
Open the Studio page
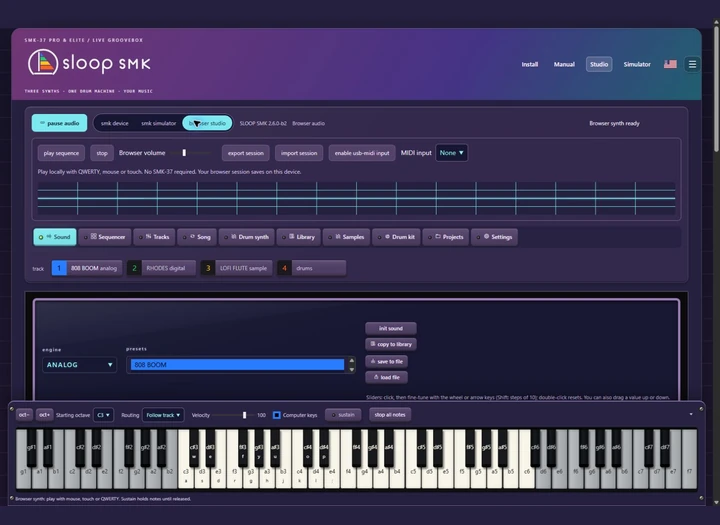click(x=599, y=64)
